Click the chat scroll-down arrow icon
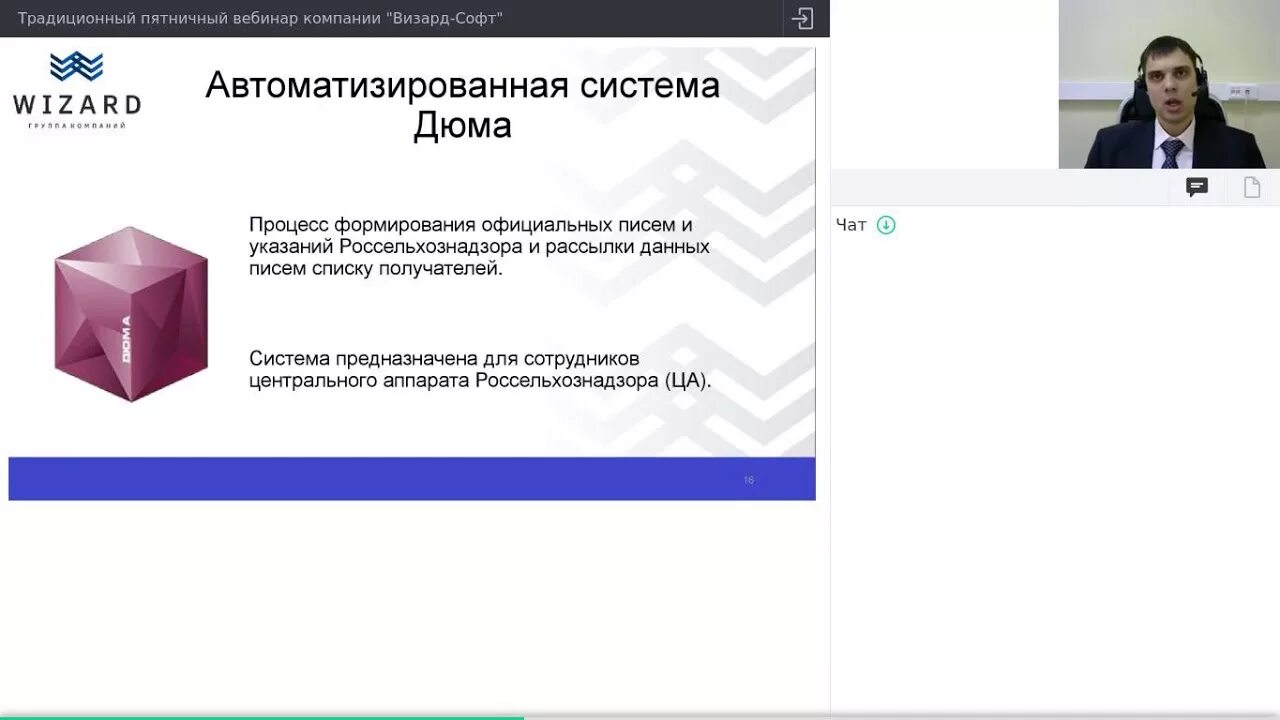Screen dimensions: 1280x720 click(886, 225)
